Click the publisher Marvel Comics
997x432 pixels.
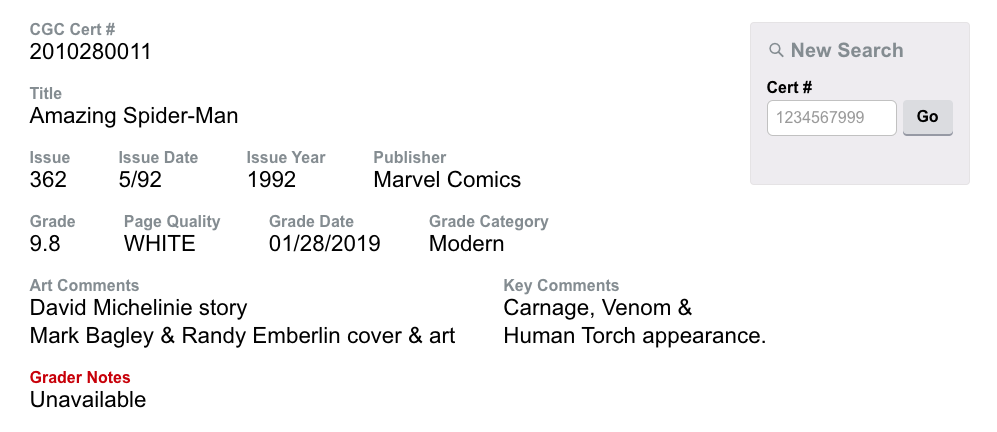[x=447, y=180]
